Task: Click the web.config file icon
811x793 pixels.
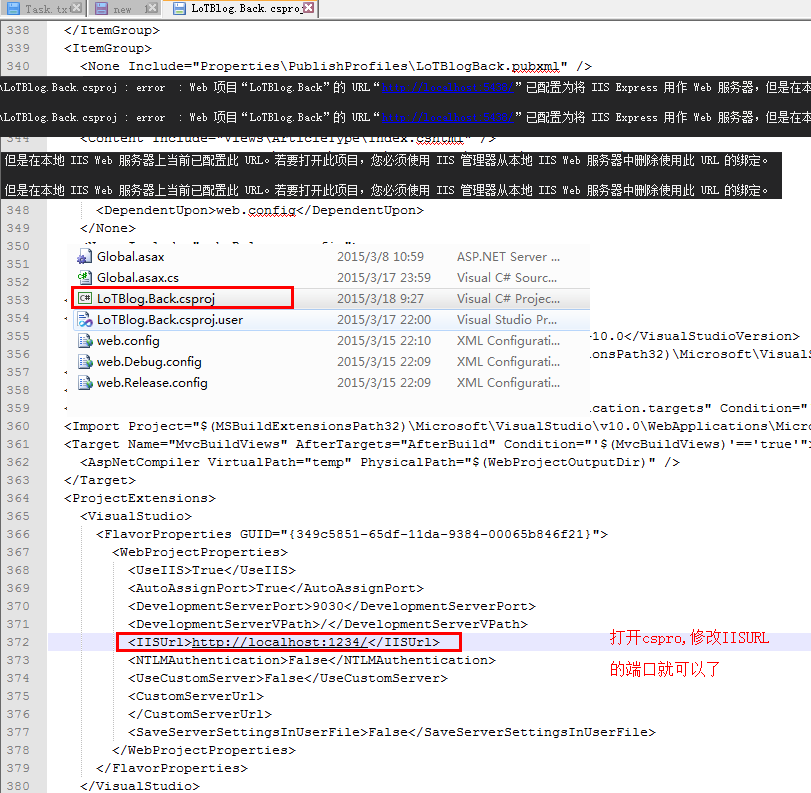Action: point(84,340)
